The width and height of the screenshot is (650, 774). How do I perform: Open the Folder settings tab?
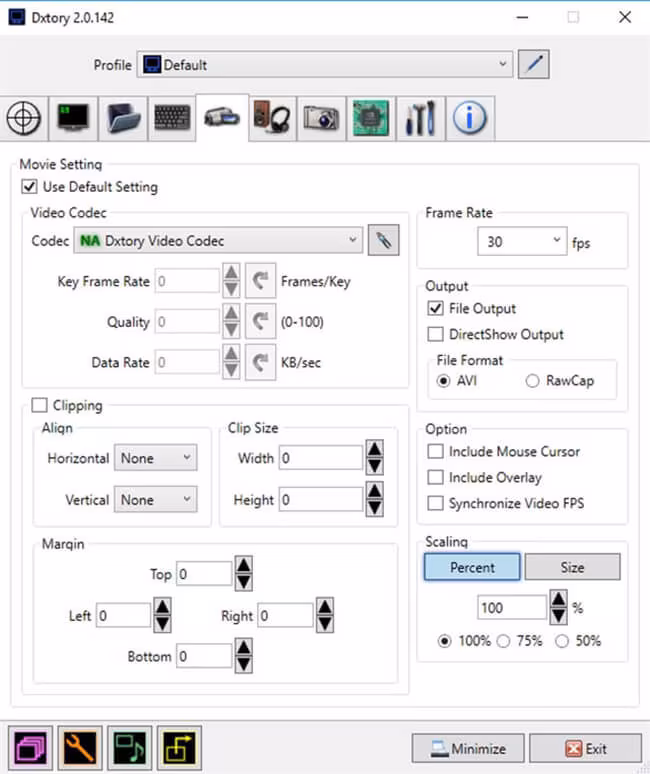click(x=123, y=118)
